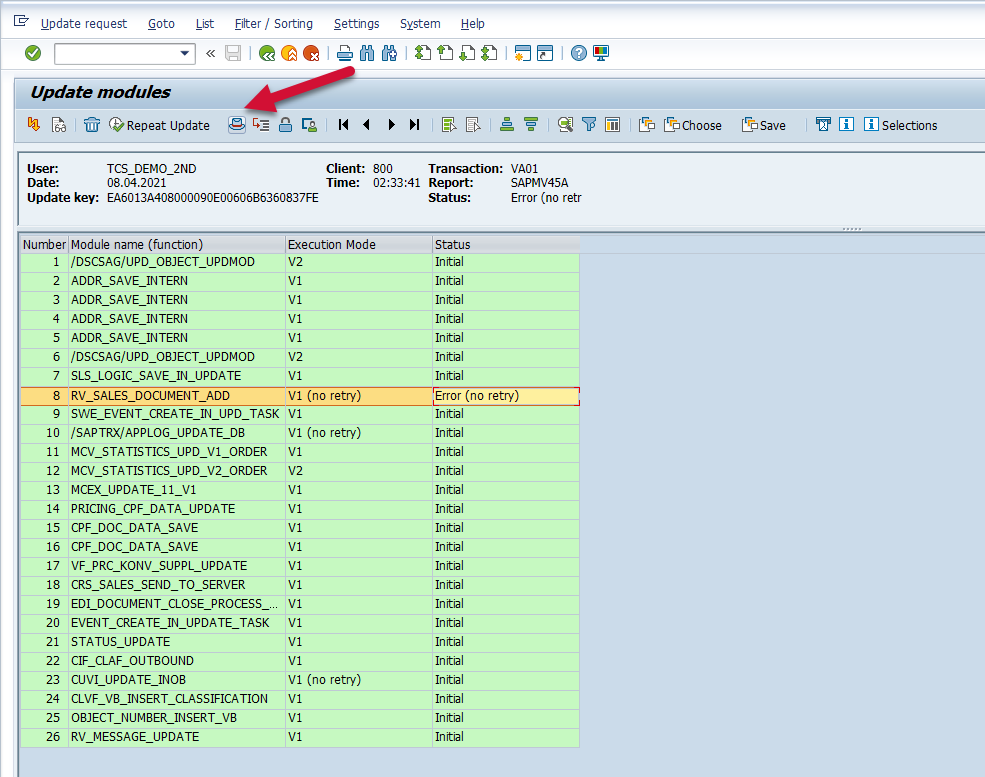Click the Execution Mode column header
Viewport: 985px width, 777px height.
coord(330,244)
